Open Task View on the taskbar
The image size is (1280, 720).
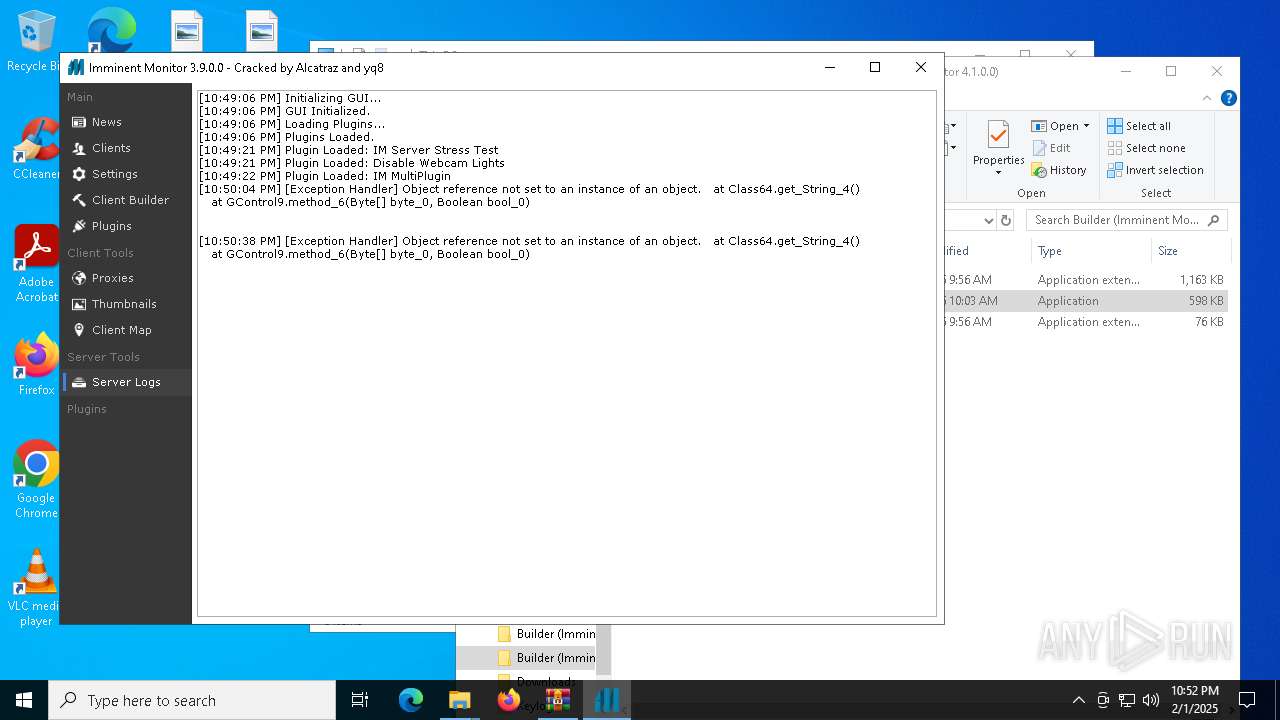tap(360, 700)
